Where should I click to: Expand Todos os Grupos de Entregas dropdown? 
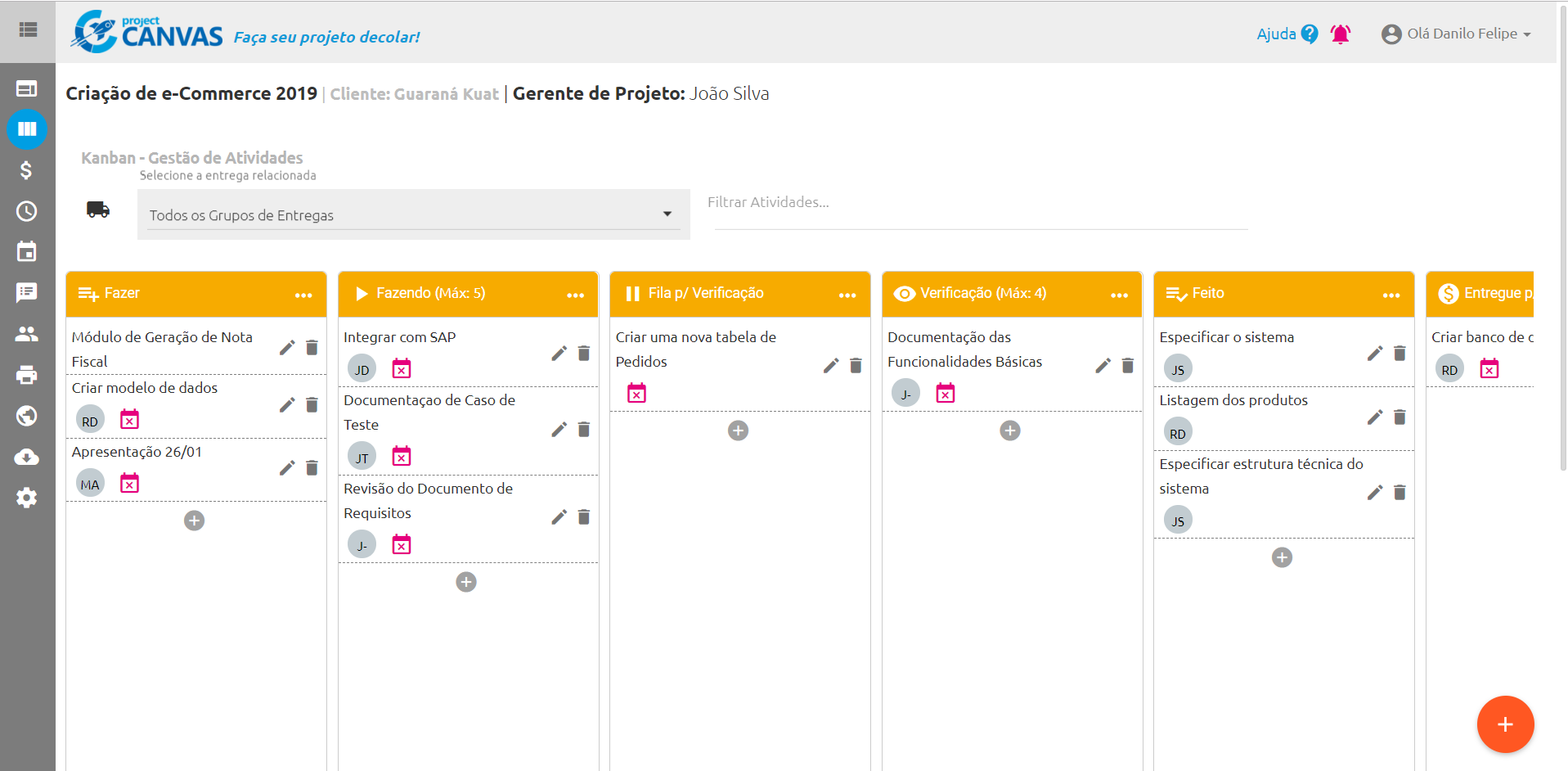[414, 214]
